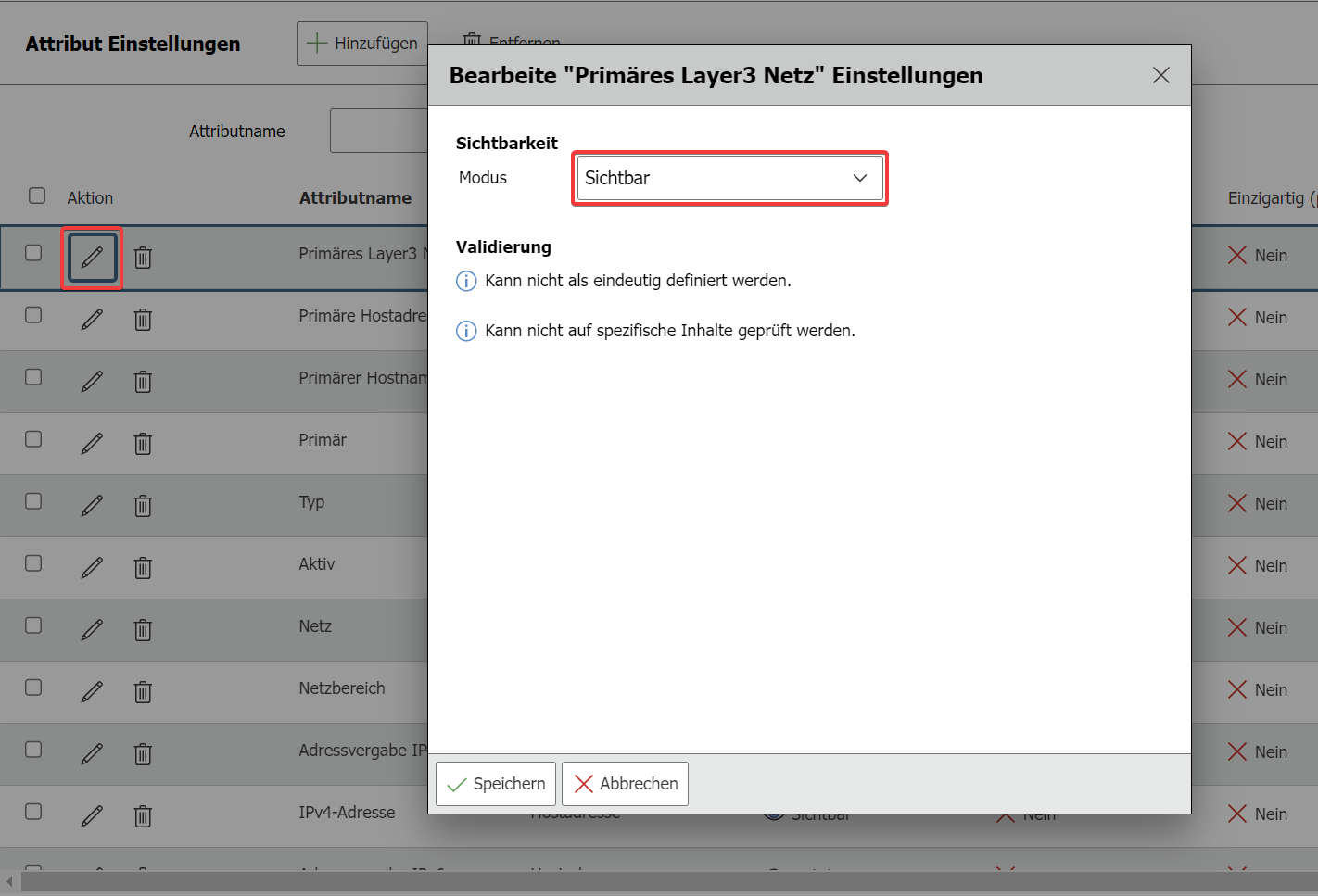
Task: Close the Bearbeite Einstellungen dialog
Action: click(1160, 75)
